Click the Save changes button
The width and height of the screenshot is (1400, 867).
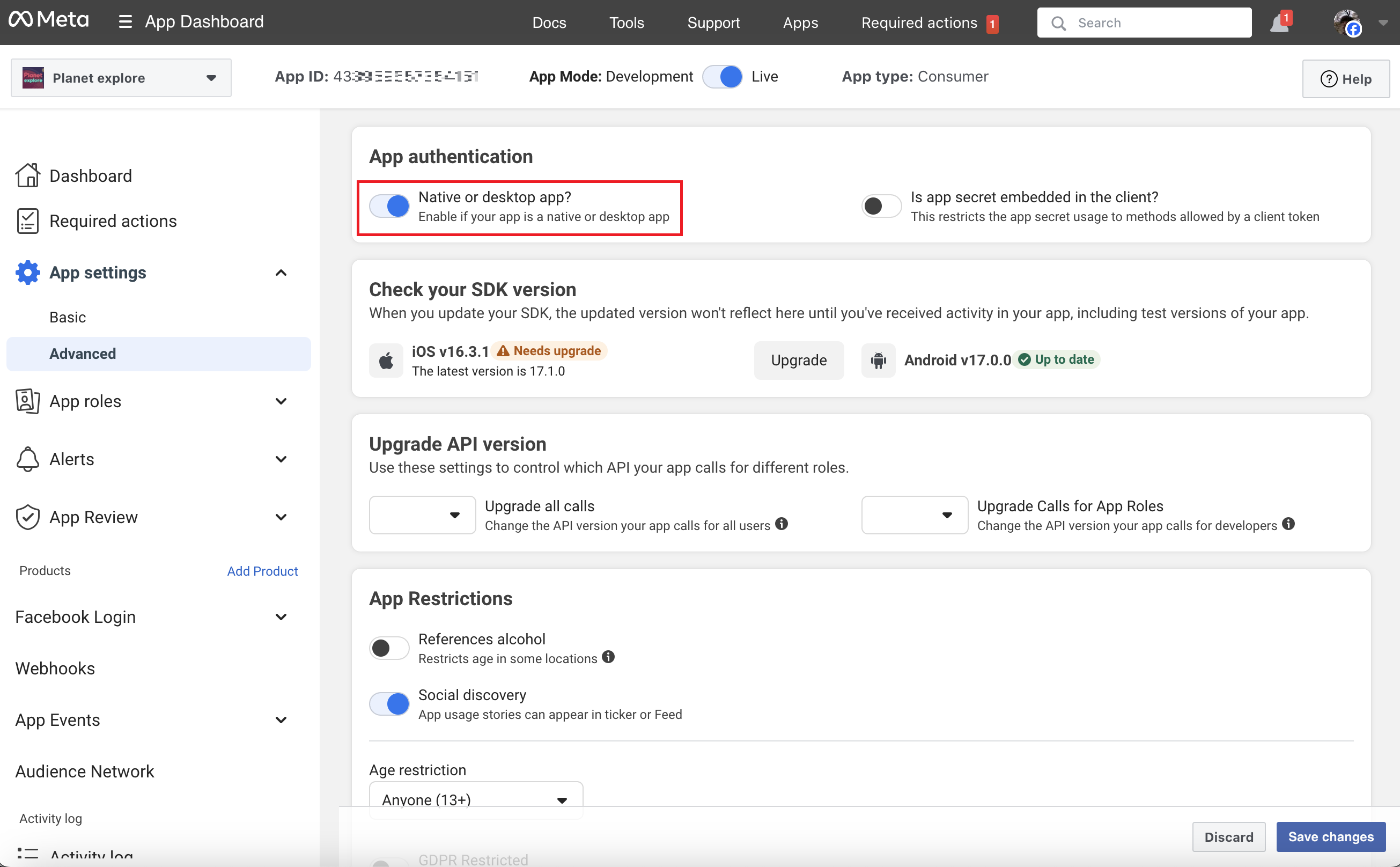[1330, 836]
